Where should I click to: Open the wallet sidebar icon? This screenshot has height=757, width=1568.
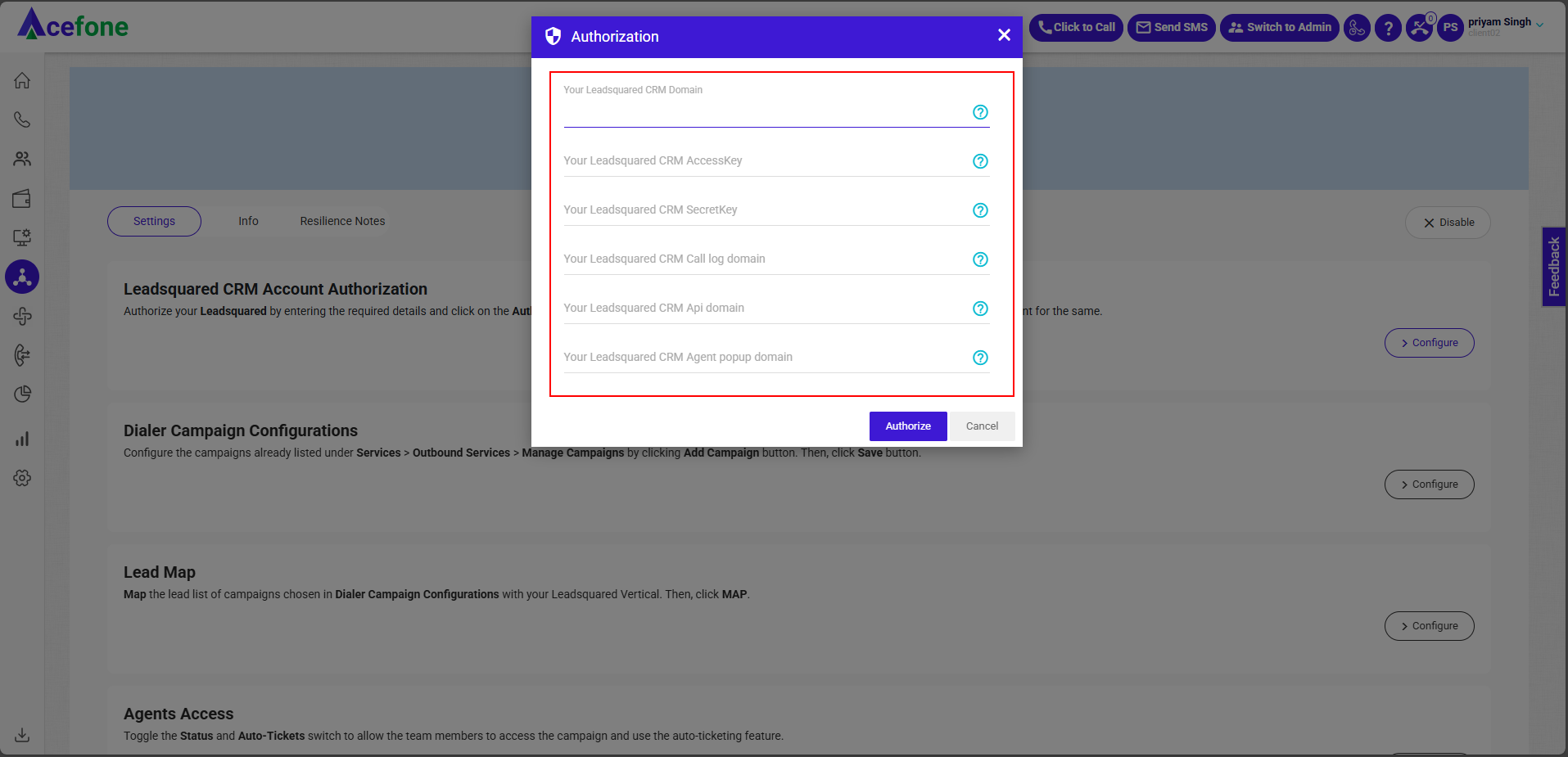click(22, 198)
